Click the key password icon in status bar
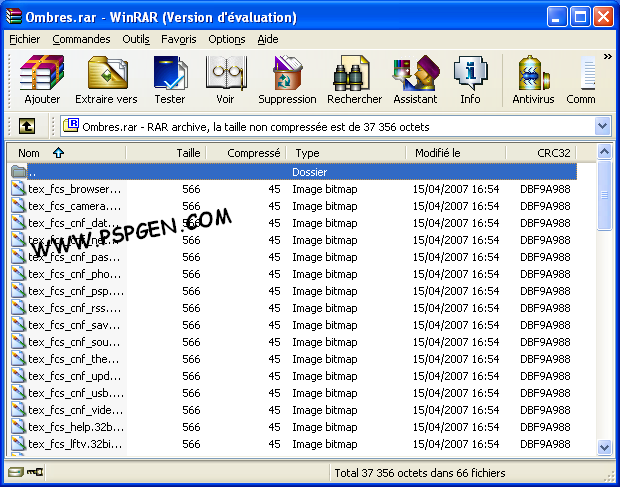Viewport: 620px width, 487px height. click(x=35, y=472)
